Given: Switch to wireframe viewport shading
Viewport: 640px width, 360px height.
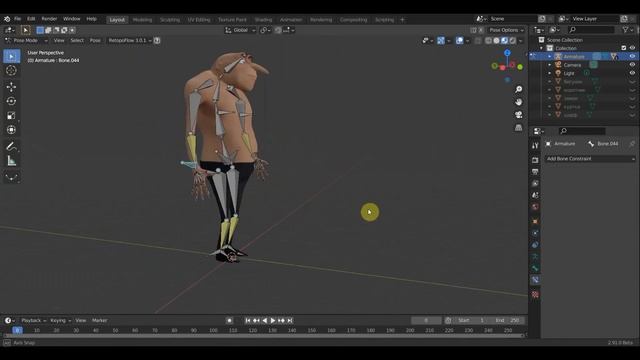Looking at the screenshot, I should click(488, 40).
